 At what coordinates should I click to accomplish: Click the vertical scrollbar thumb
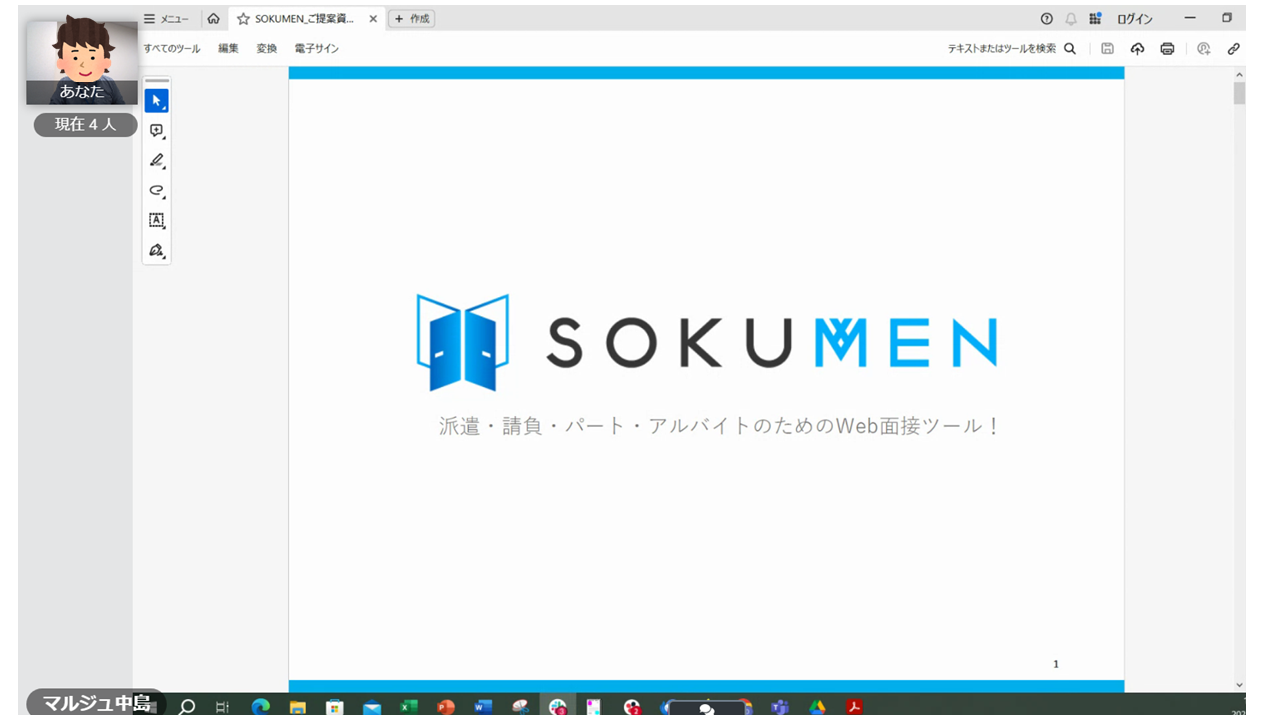coord(1240,93)
